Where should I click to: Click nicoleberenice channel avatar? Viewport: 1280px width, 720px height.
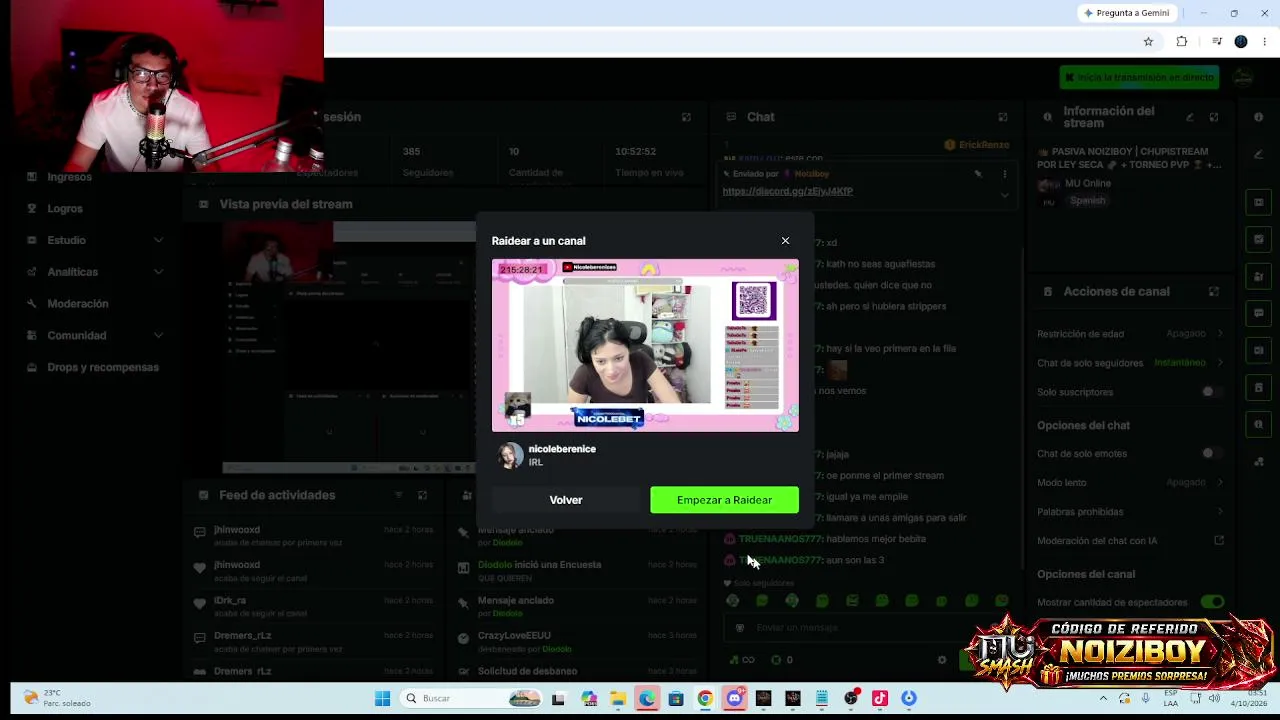pos(511,456)
